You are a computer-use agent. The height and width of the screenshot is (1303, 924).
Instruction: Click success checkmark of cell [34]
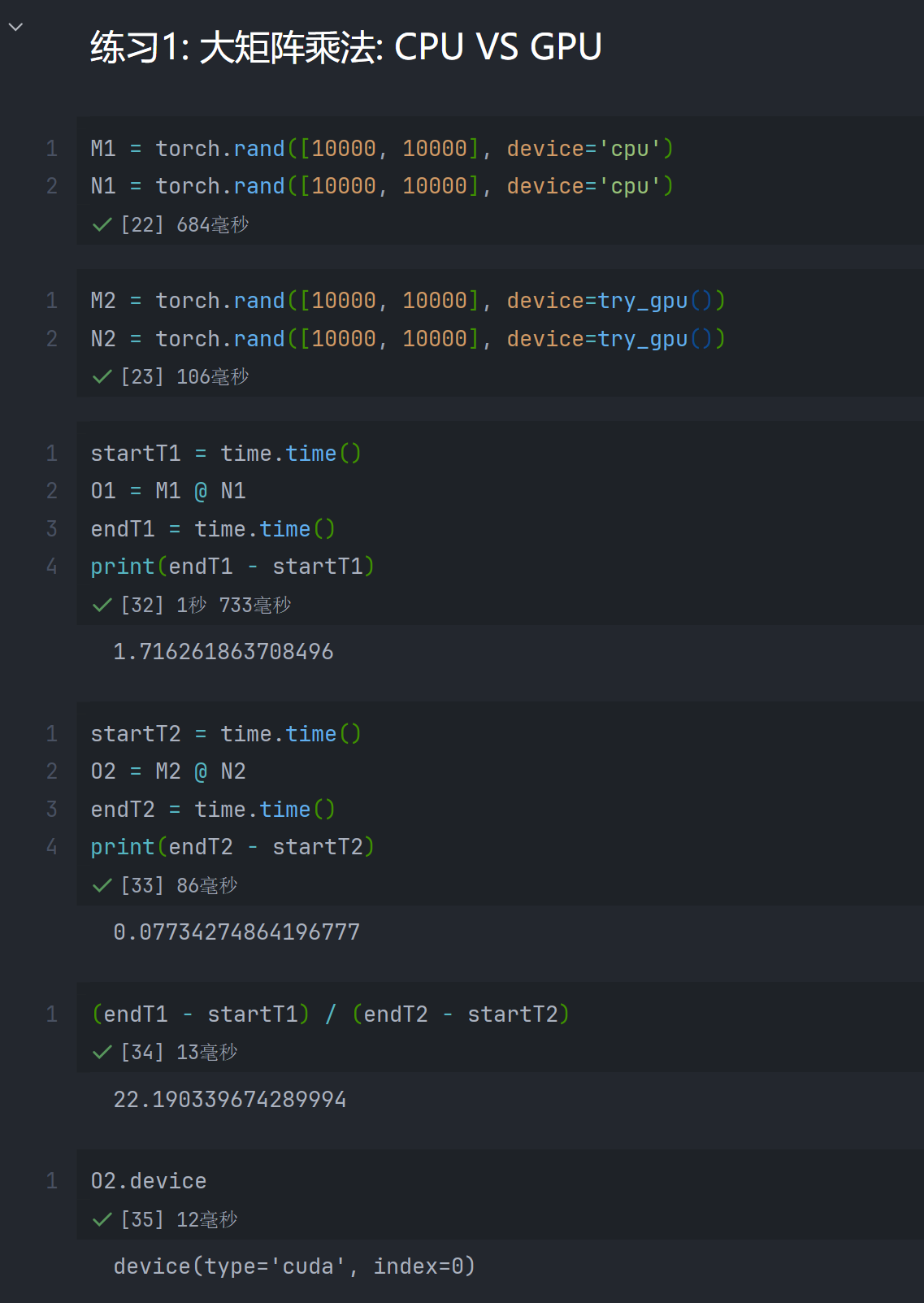[102, 1053]
